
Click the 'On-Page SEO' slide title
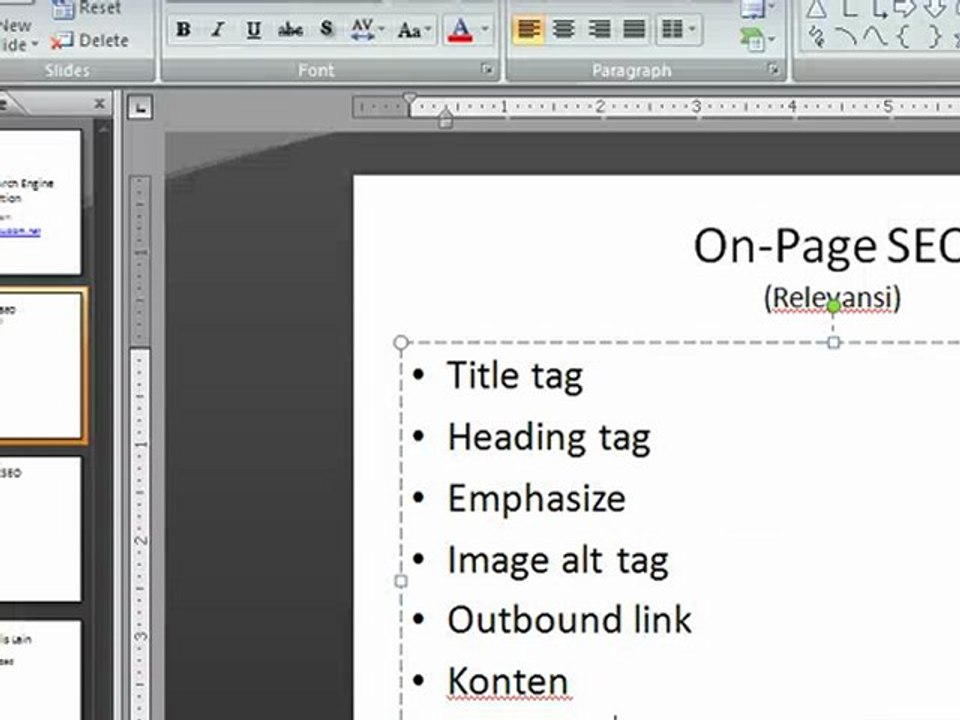[827, 246]
